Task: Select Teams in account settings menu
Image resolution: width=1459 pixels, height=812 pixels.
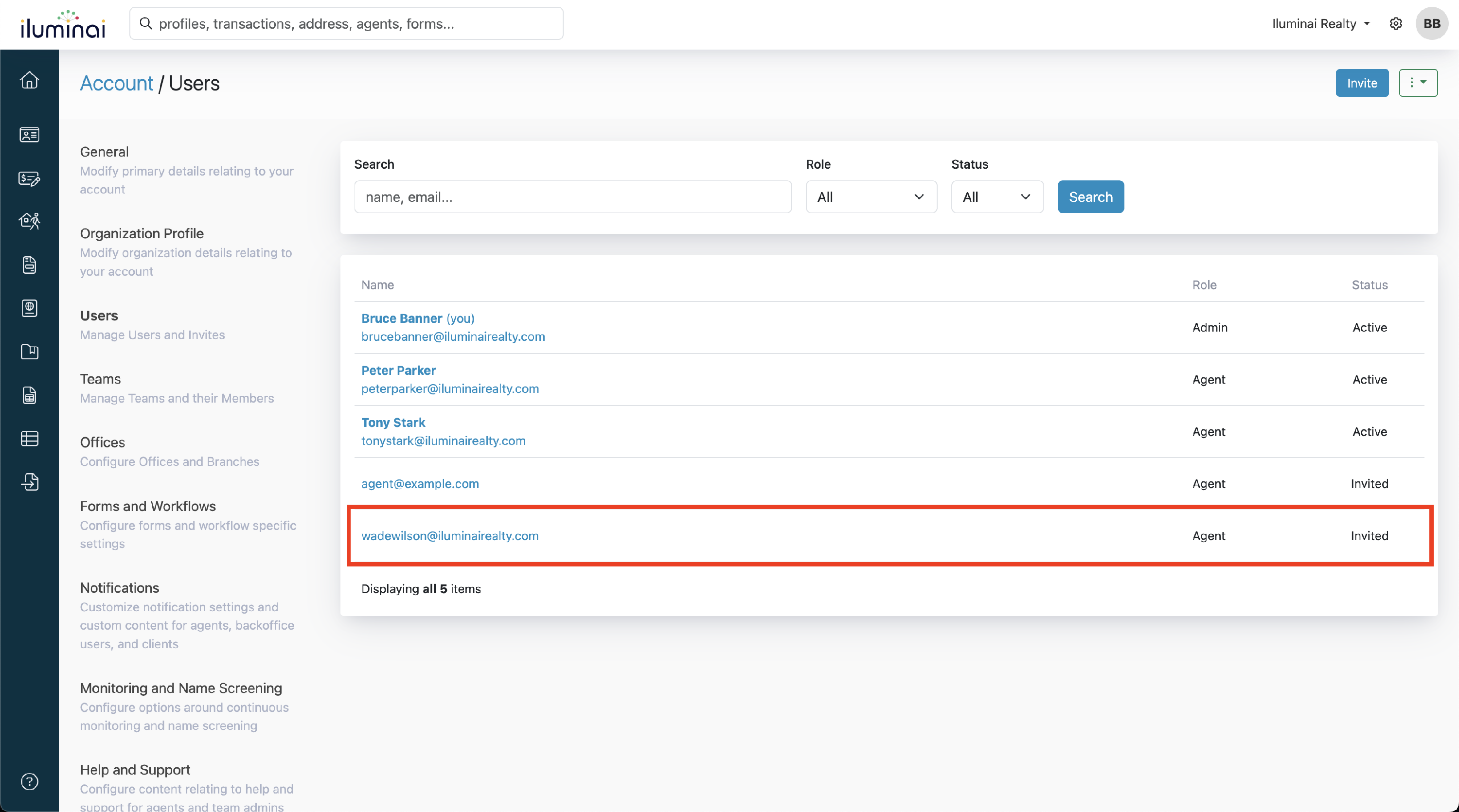Action: click(100, 379)
